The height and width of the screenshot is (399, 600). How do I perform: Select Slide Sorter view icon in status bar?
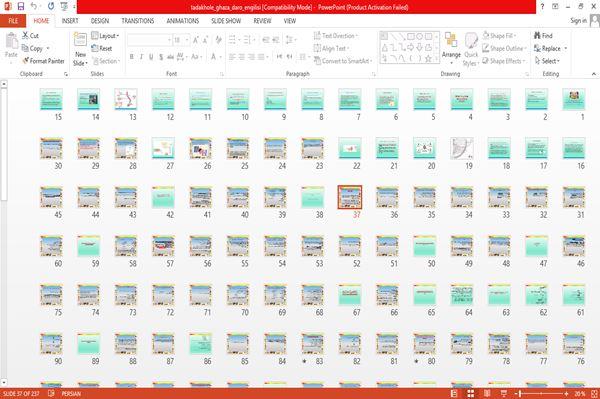pyautogui.click(x=471, y=394)
